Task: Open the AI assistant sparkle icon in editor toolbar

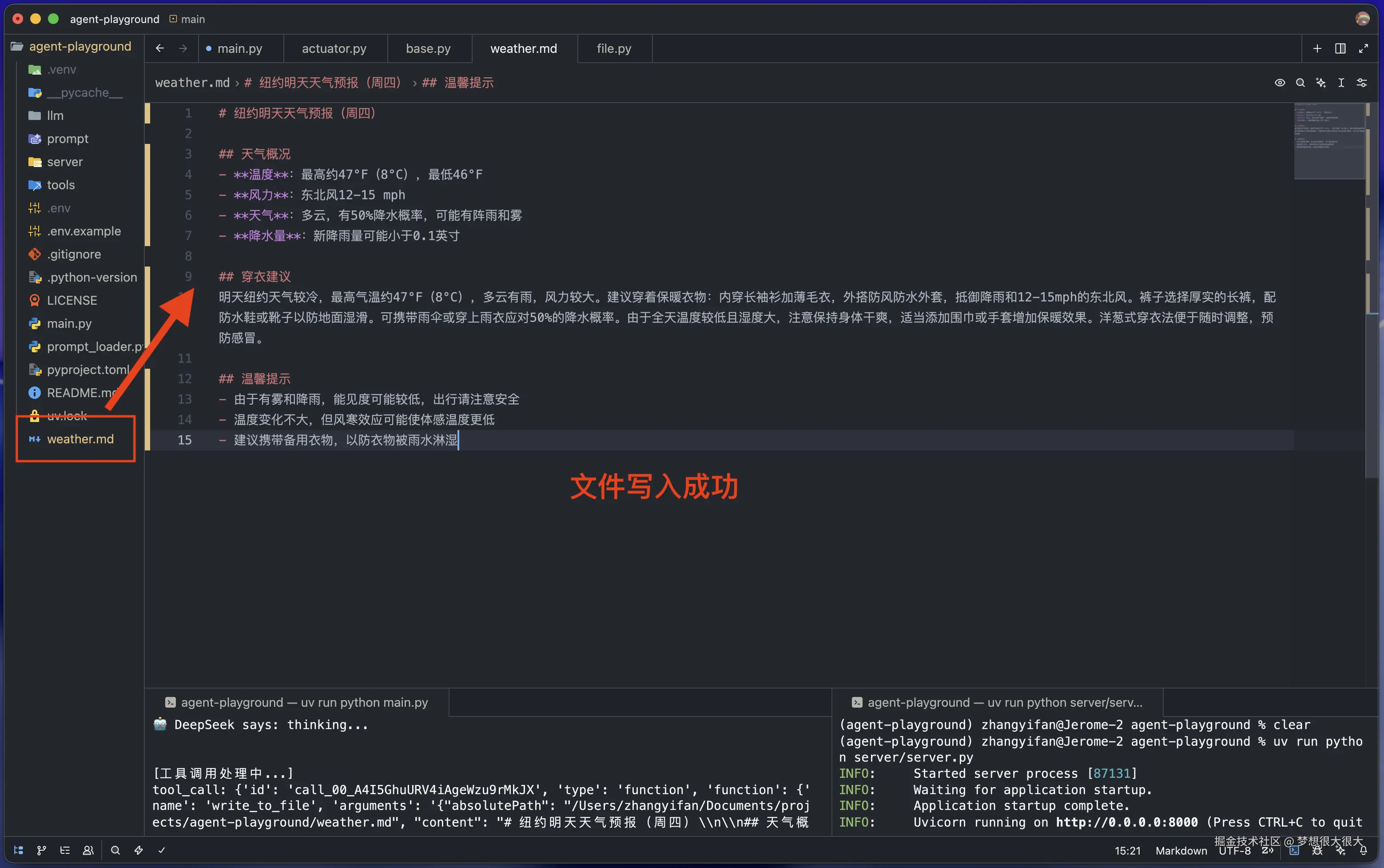Action: coord(1321,83)
